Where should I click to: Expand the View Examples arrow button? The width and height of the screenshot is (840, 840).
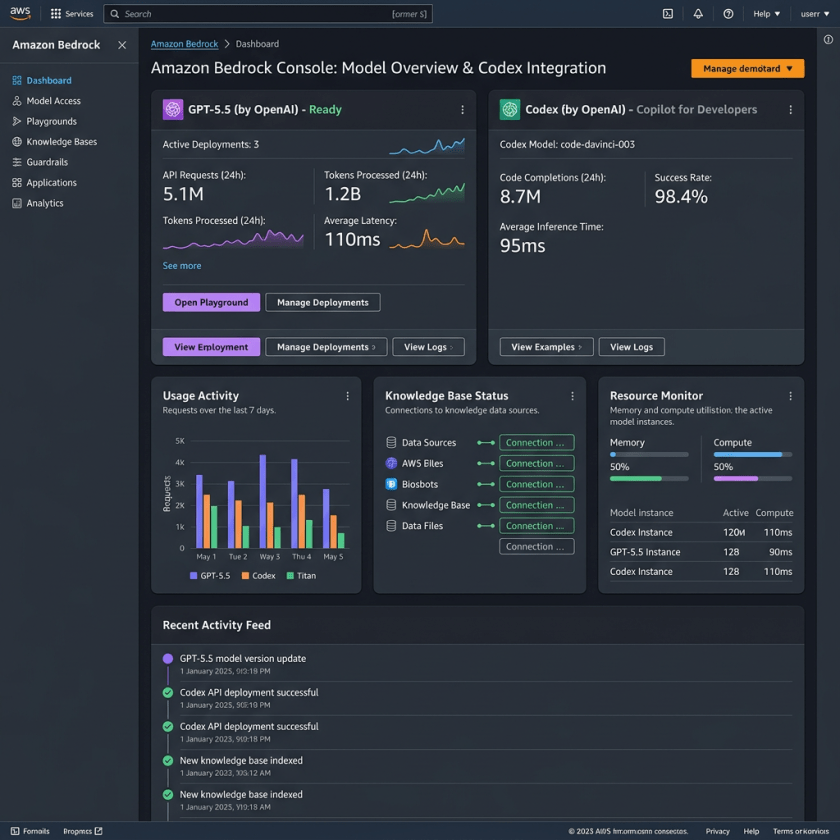point(546,347)
